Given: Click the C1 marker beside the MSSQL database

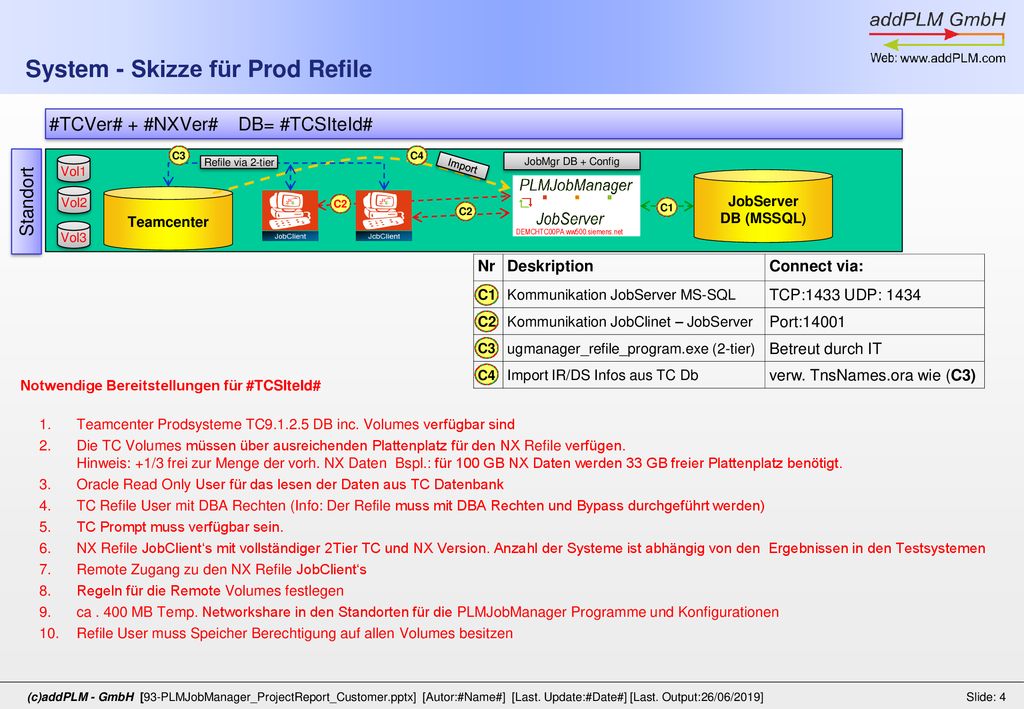Looking at the screenshot, I should [666, 208].
